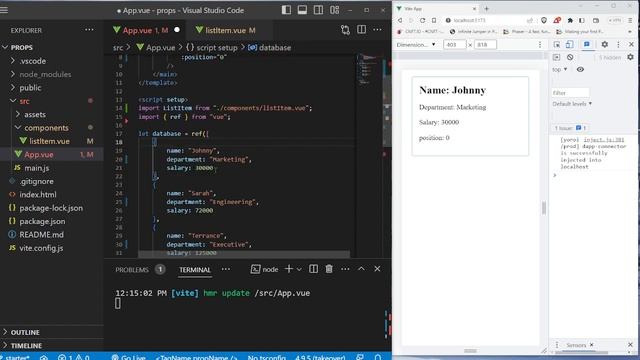Click Go Live in status bar
The width and height of the screenshot is (640, 360).
[129, 357]
